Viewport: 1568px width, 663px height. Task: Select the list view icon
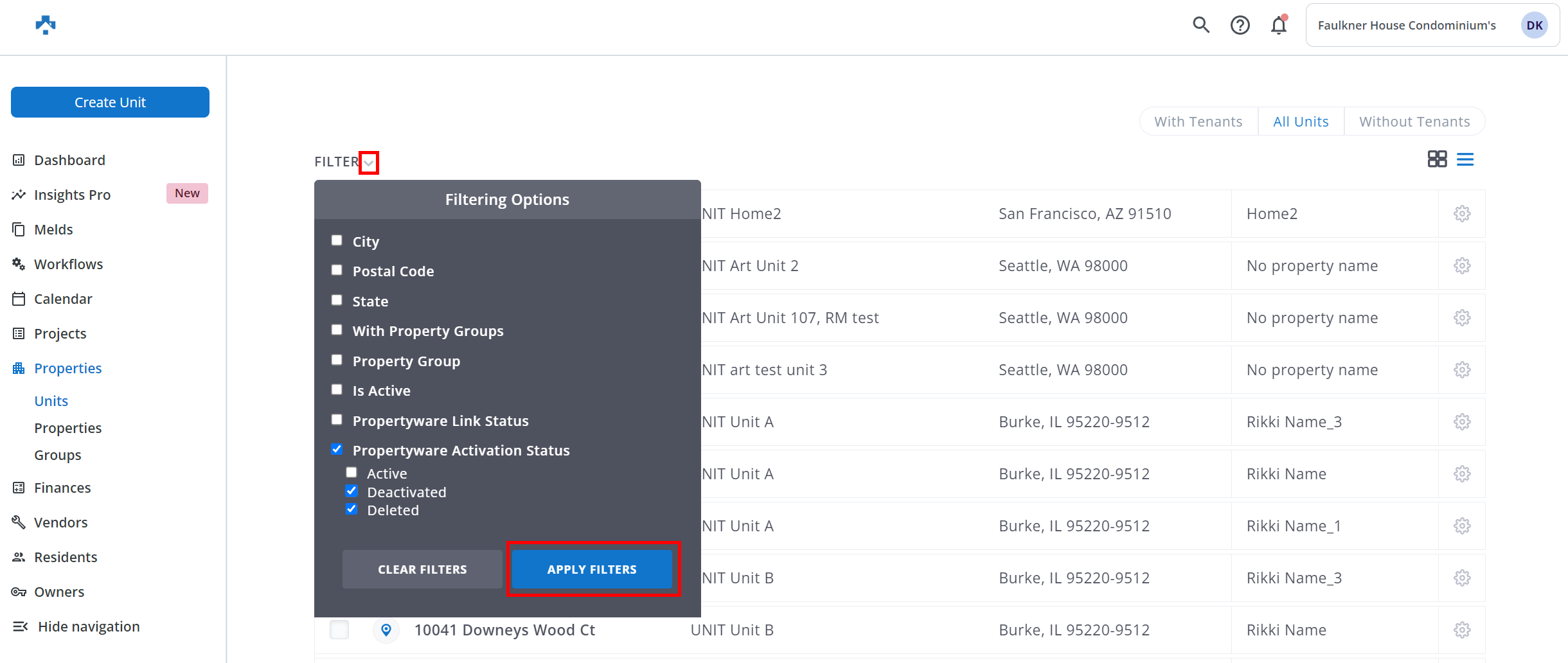click(x=1465, y=159)
